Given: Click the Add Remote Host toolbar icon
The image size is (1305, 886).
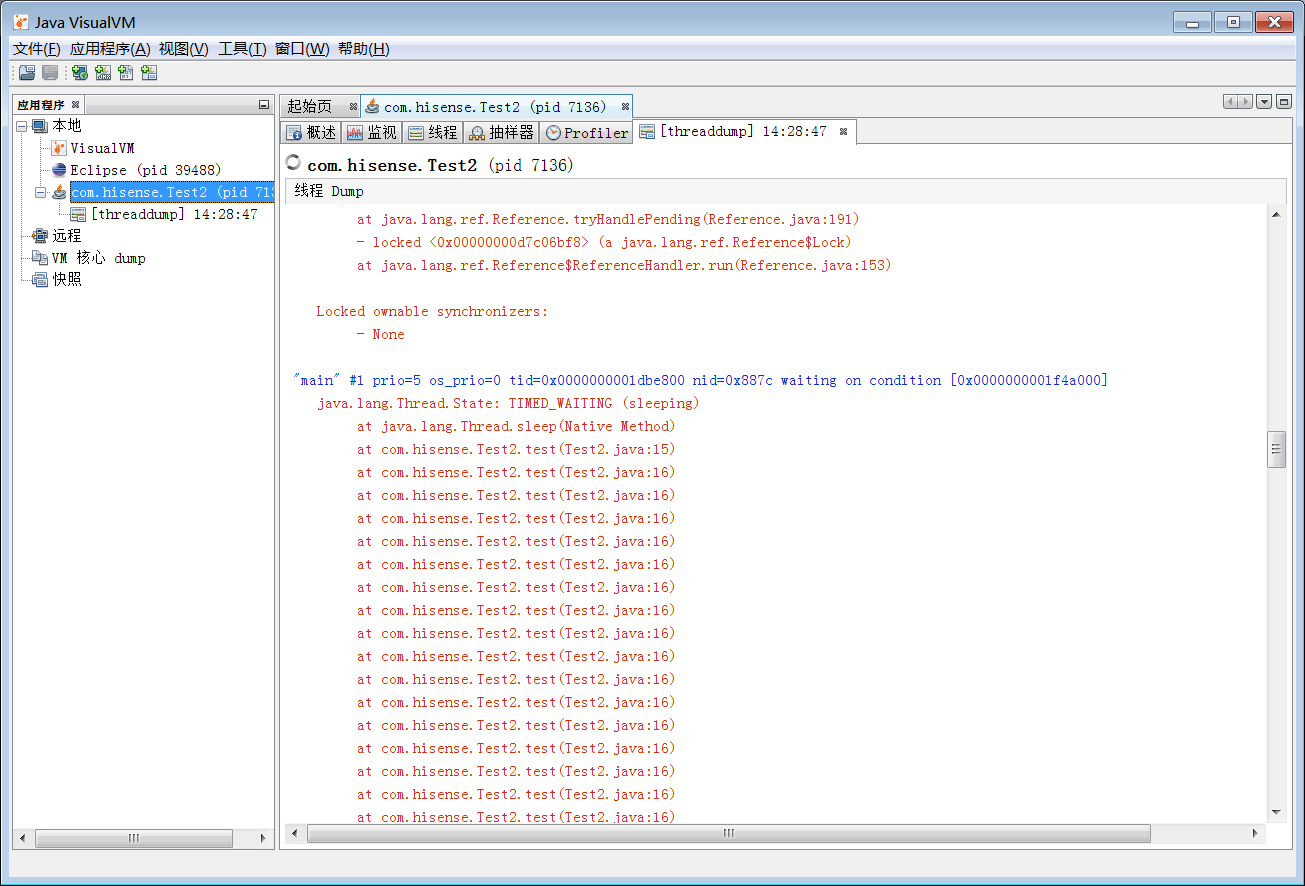Looking at the screenshot, I should click(79, 72).
